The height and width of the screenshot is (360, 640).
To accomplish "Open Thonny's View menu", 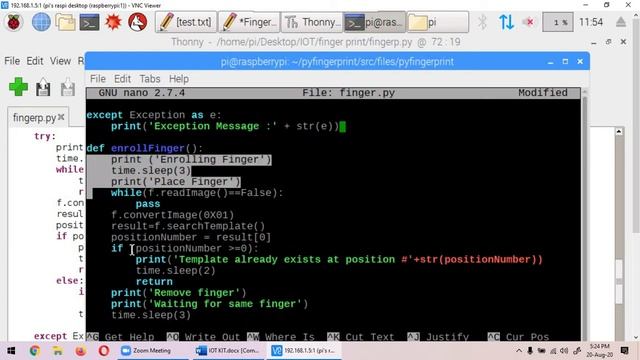I will click(x=60, y=61).
